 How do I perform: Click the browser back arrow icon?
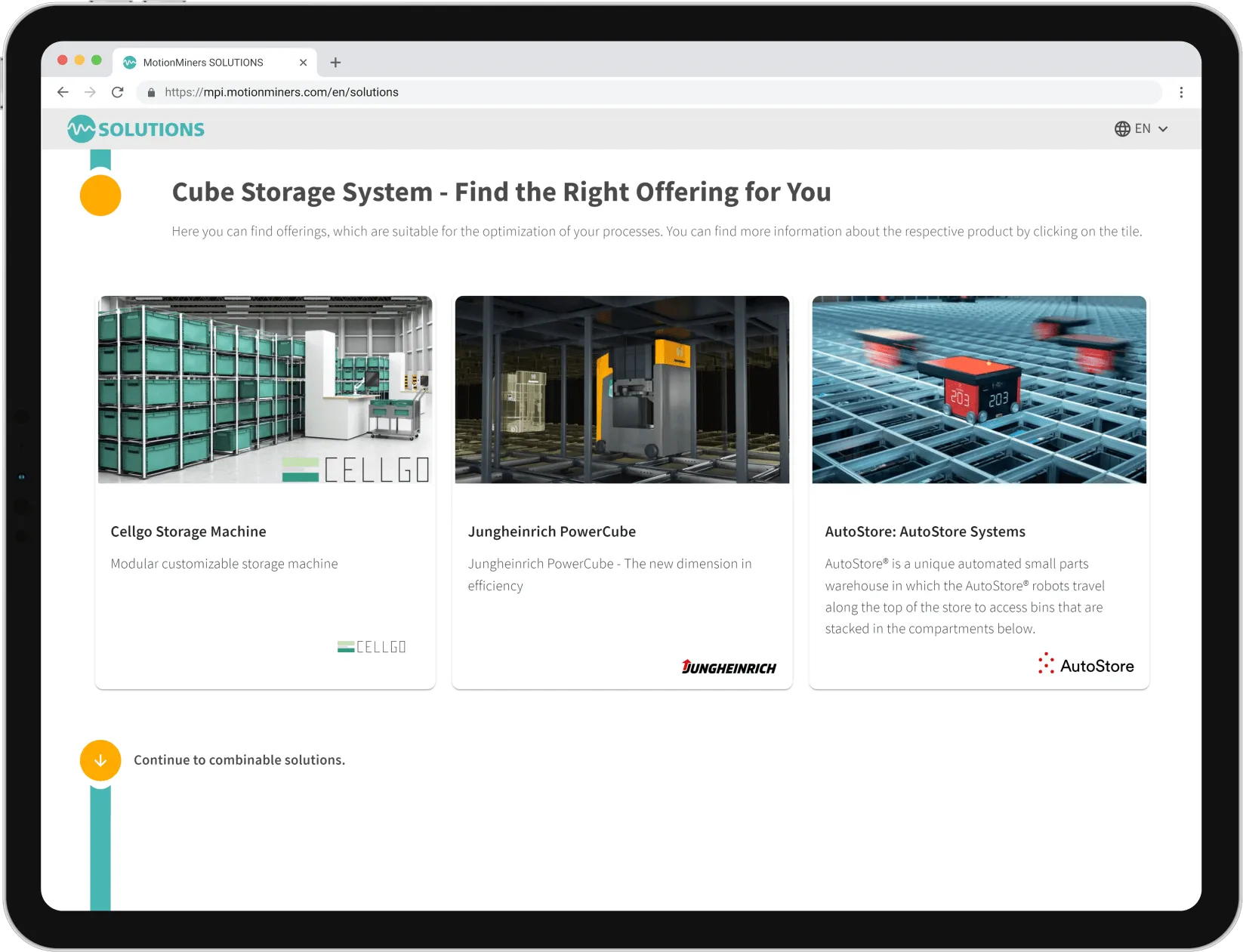(x=63, y=92)
